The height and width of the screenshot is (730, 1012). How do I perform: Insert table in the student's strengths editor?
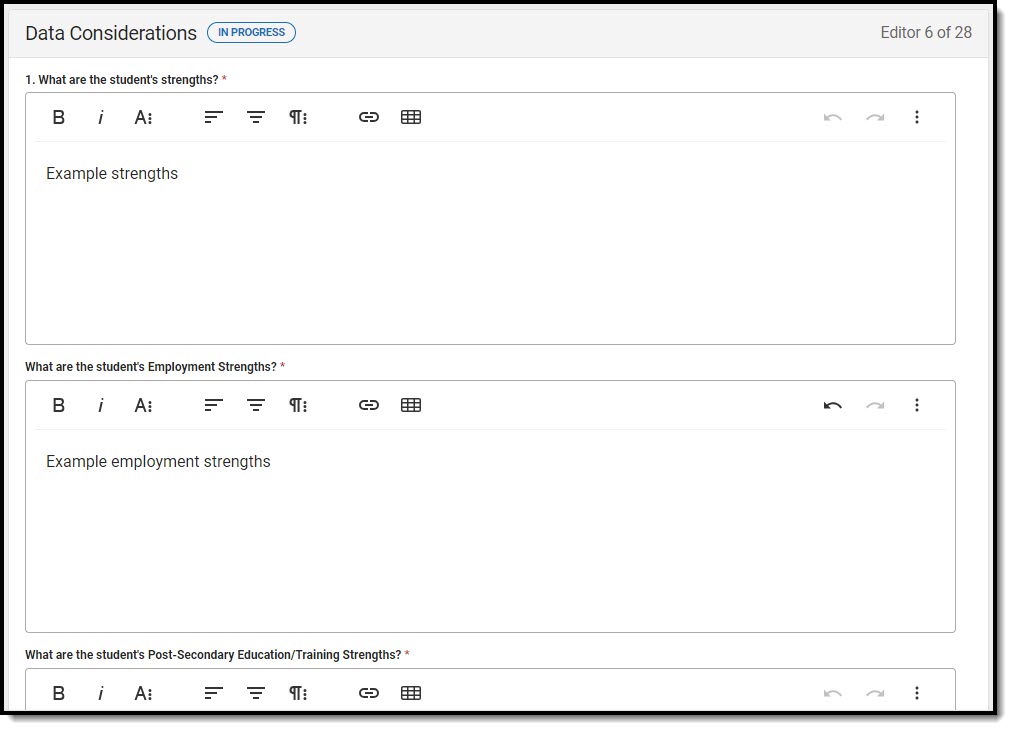coord(411,117)
